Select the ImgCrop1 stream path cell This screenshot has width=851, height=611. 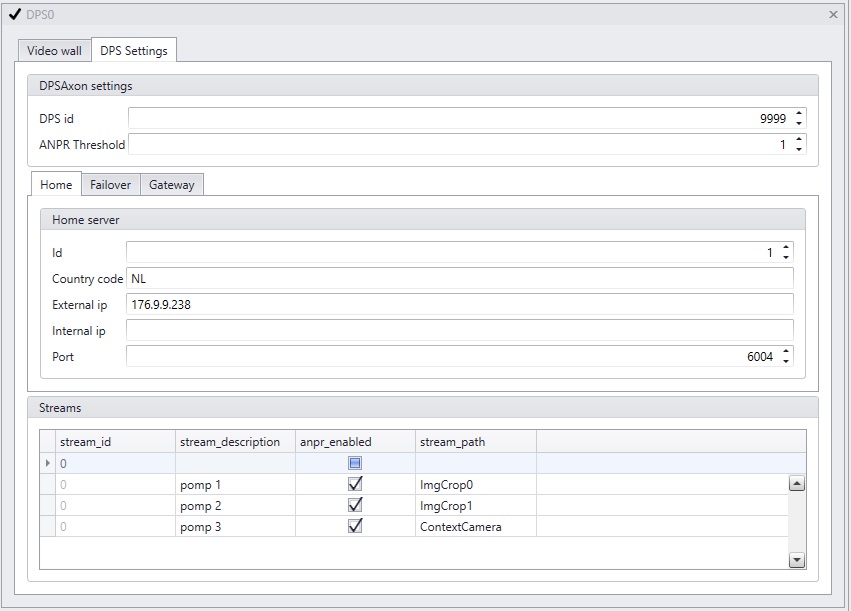coord(476,506)
